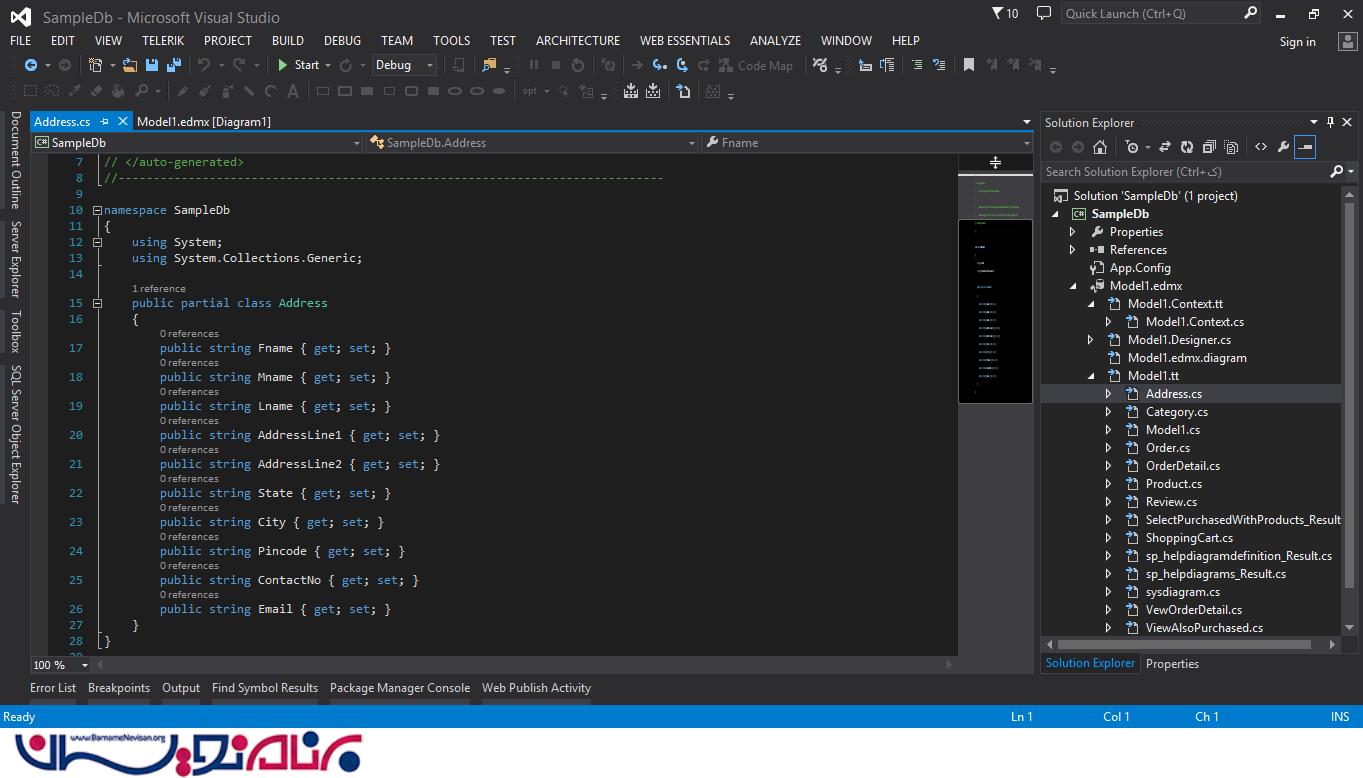Screen dimensions: 1363x778
Task: Refresh the Solution Explorer tree
Action: 1186,147
